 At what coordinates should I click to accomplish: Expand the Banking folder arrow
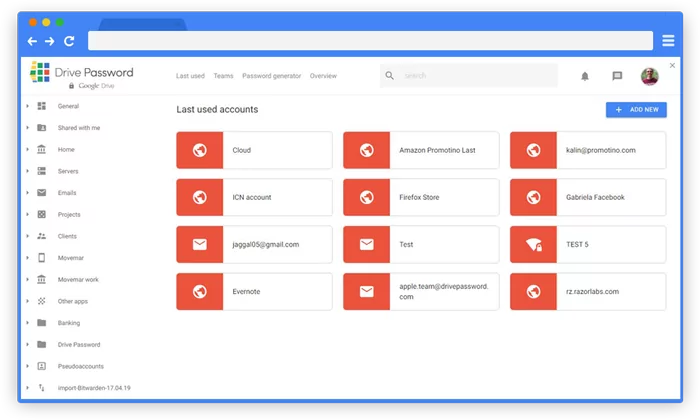click(28, 323)
